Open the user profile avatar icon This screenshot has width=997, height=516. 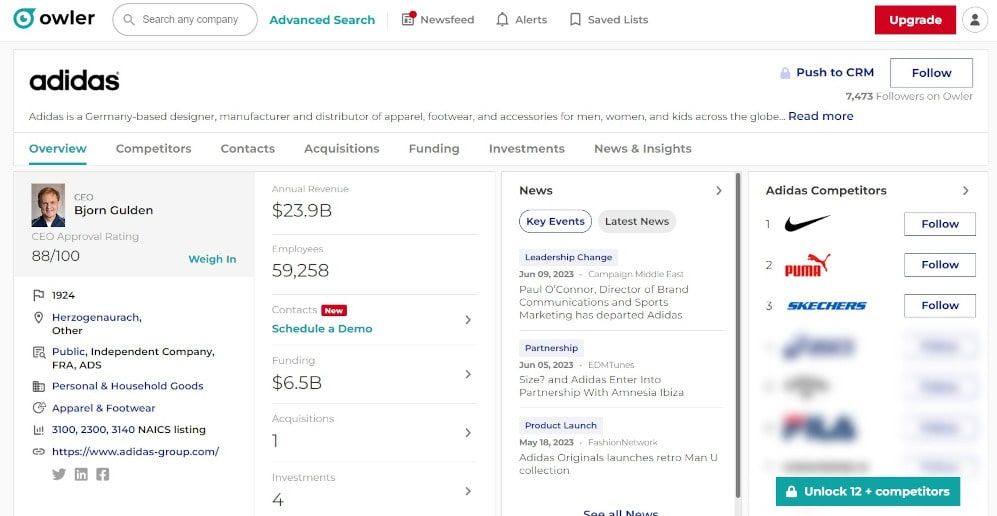point(973,19)
